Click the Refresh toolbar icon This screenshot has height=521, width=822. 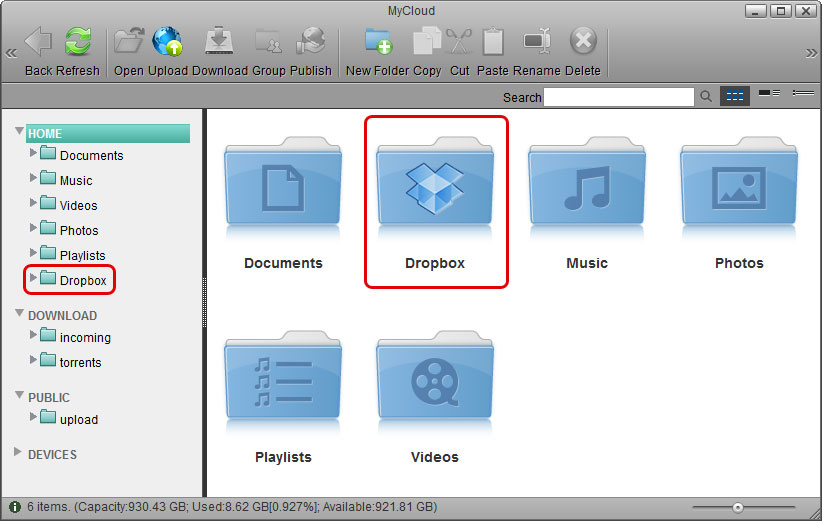(x=78, y=42)
